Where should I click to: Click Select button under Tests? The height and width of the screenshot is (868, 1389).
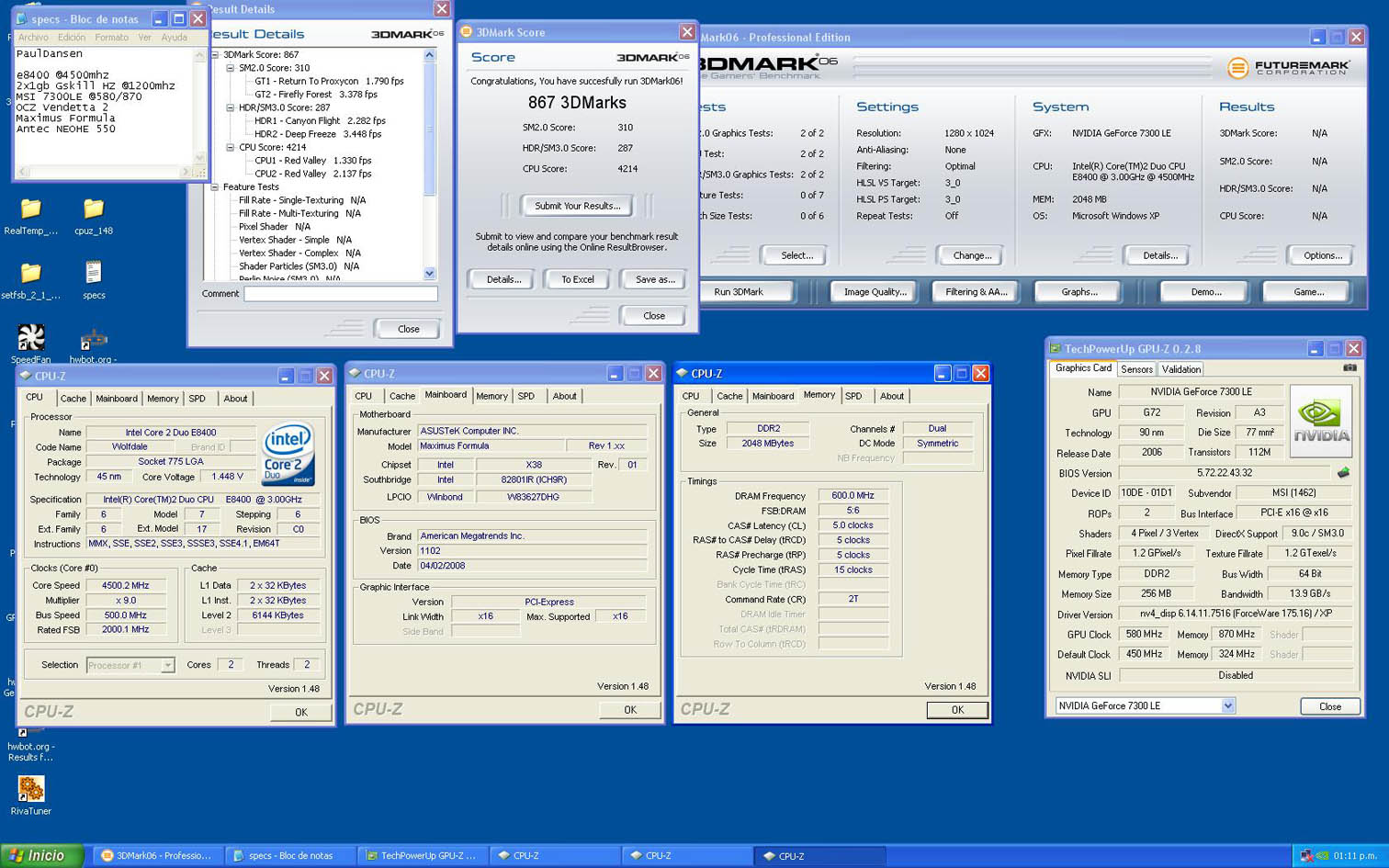(796, 255)
